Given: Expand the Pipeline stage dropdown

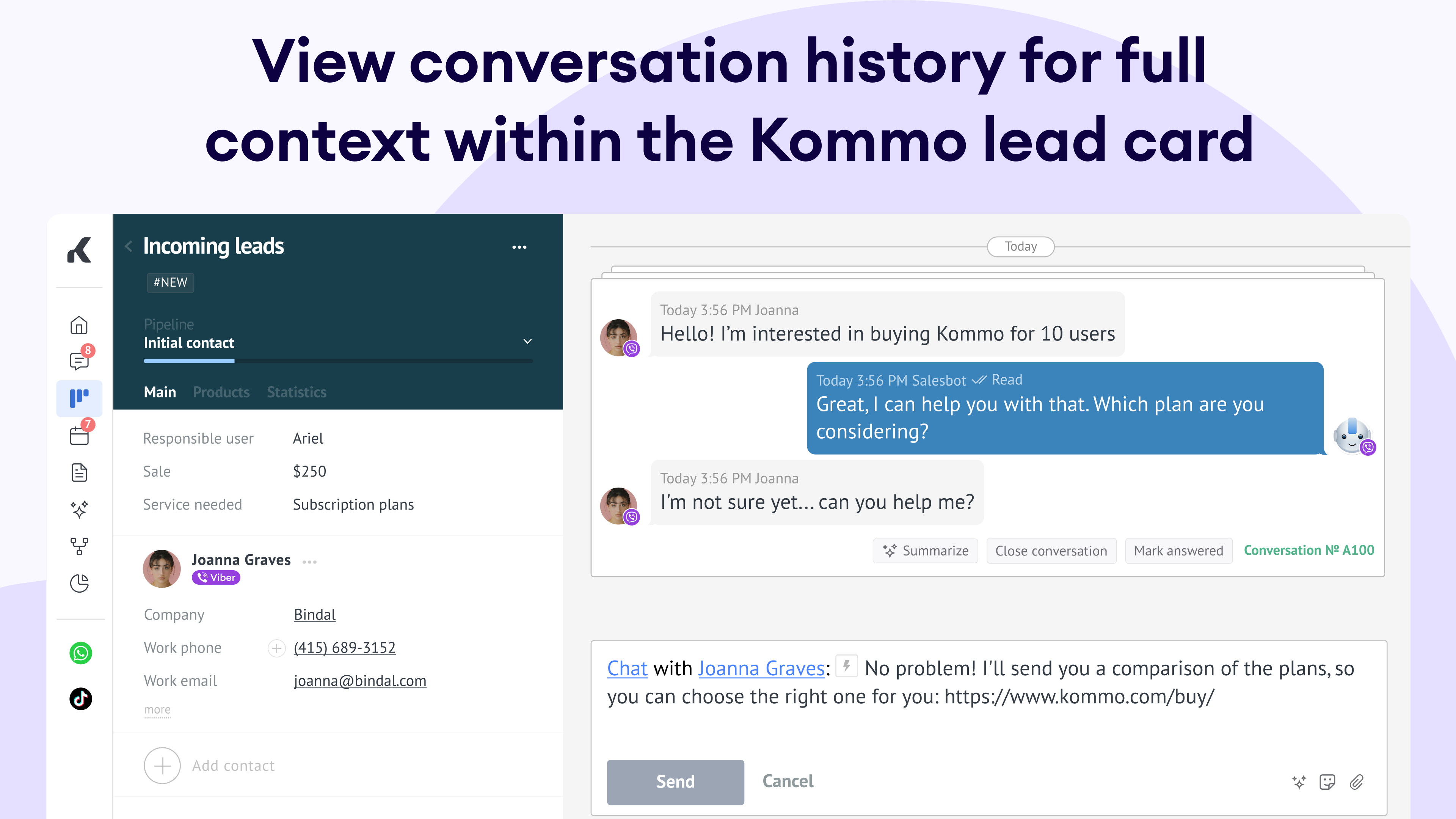Looking at the screenshot, I should [x=527, y=341].
